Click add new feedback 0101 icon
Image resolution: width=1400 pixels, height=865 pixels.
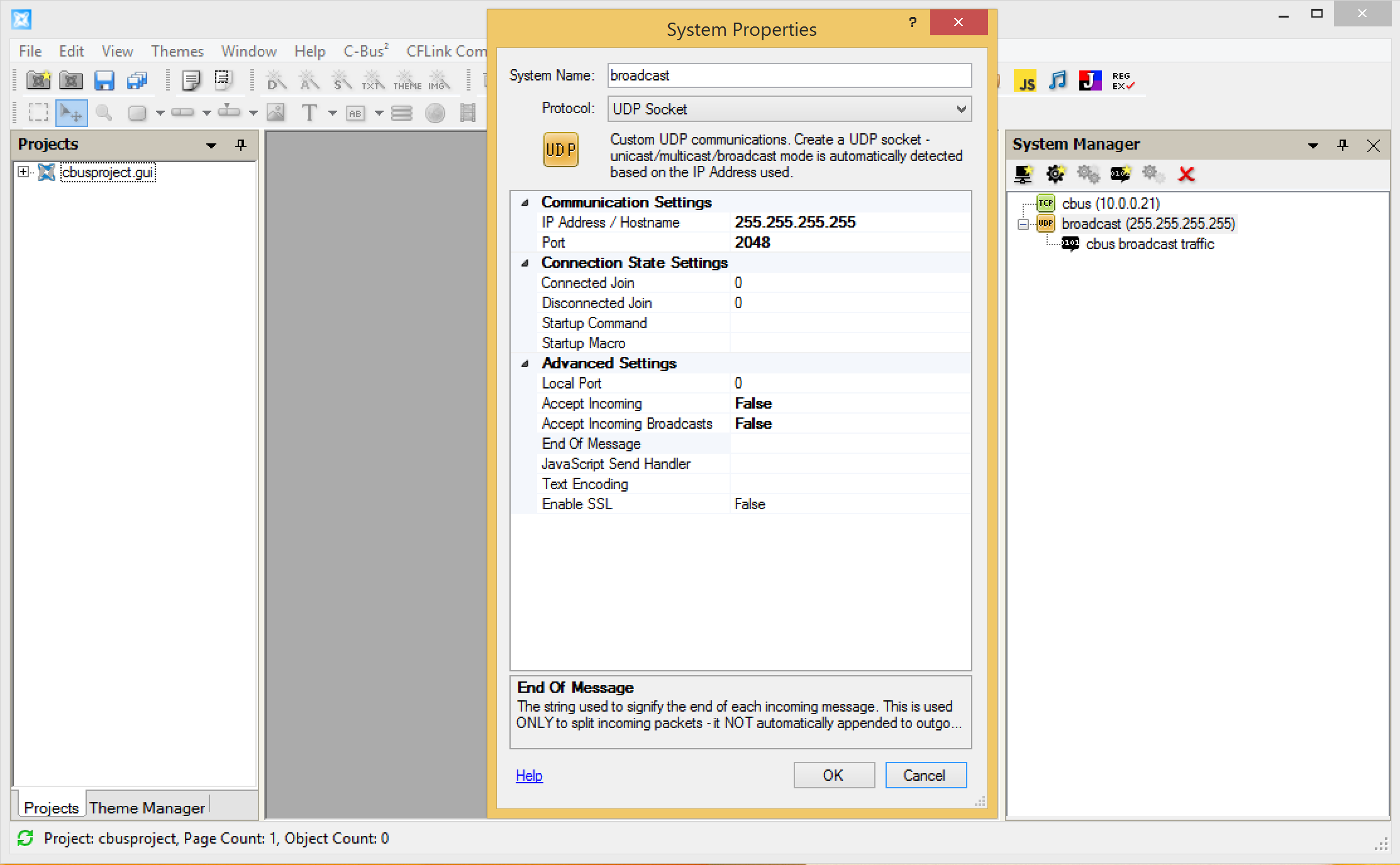[1120, 174]
